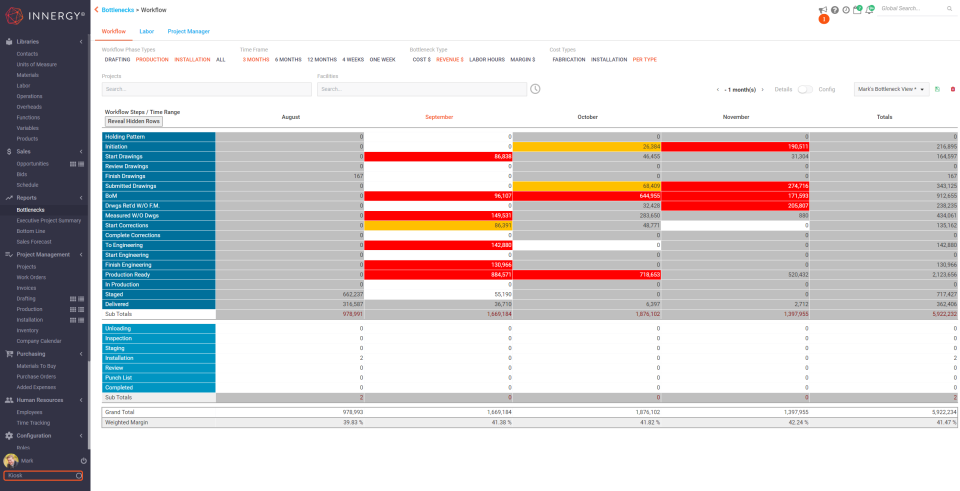The height and width of the screenshot is (491, 960).
Task: Toggle the Details/Config switch
Action: pyautogui.click(x=804, y=89)
